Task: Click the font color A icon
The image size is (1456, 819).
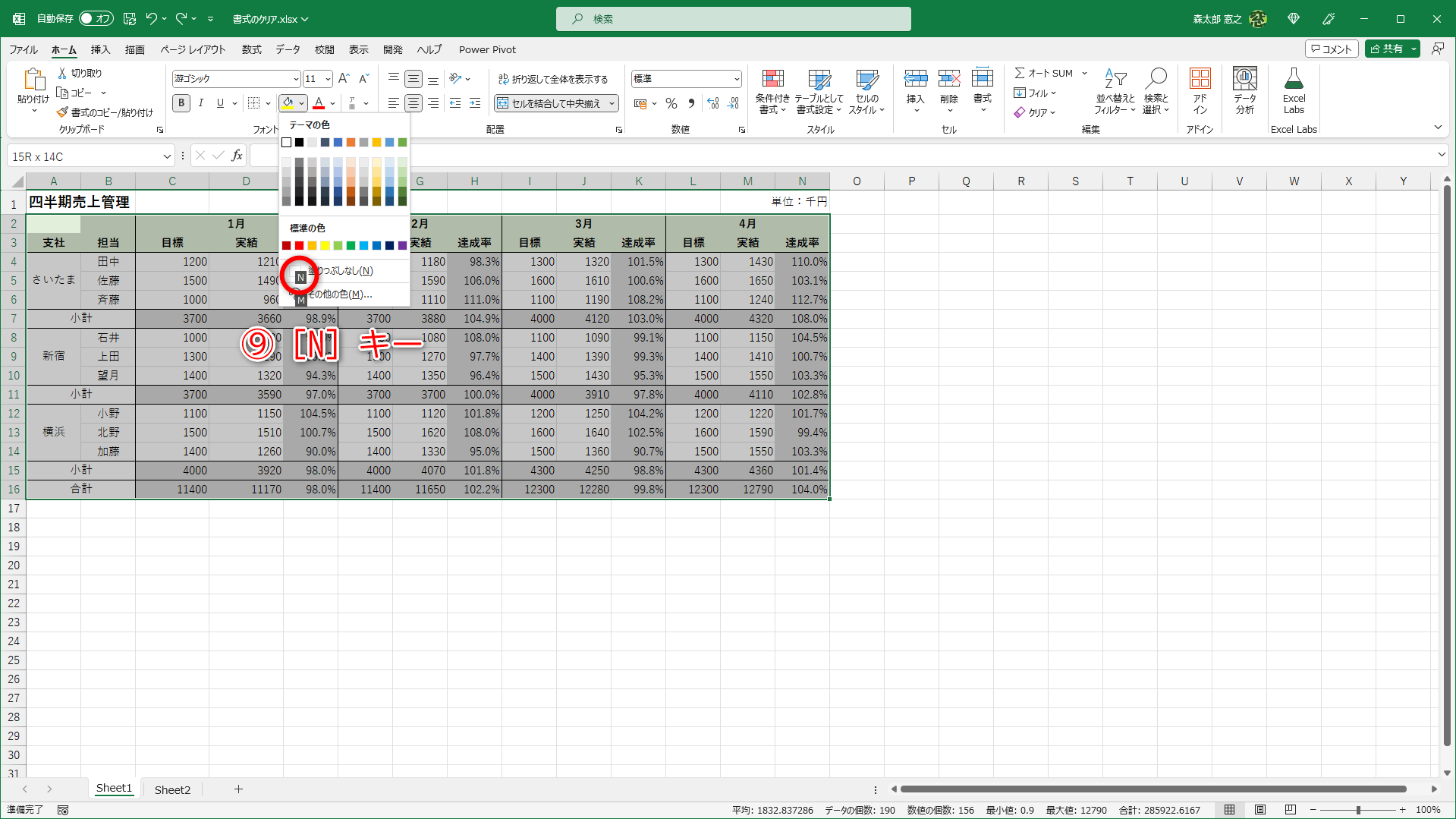Action: click(x=319, y=103)
